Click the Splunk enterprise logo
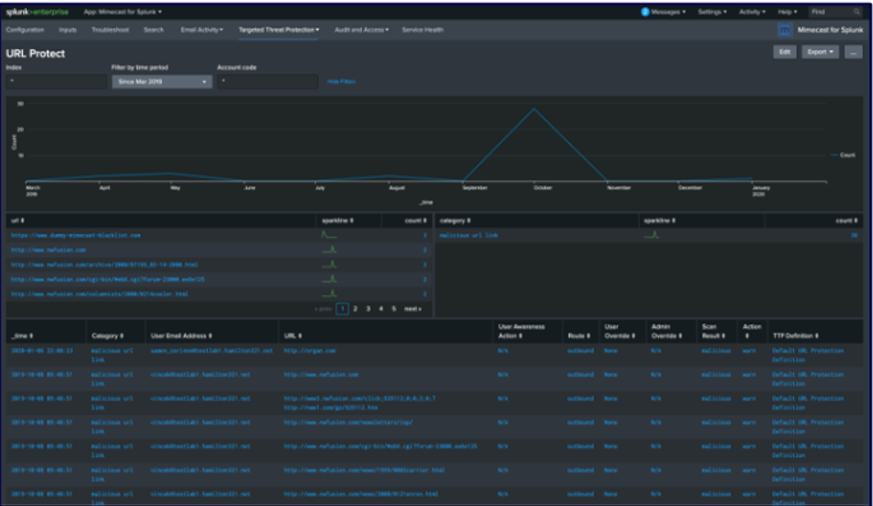 coord(38,12)
